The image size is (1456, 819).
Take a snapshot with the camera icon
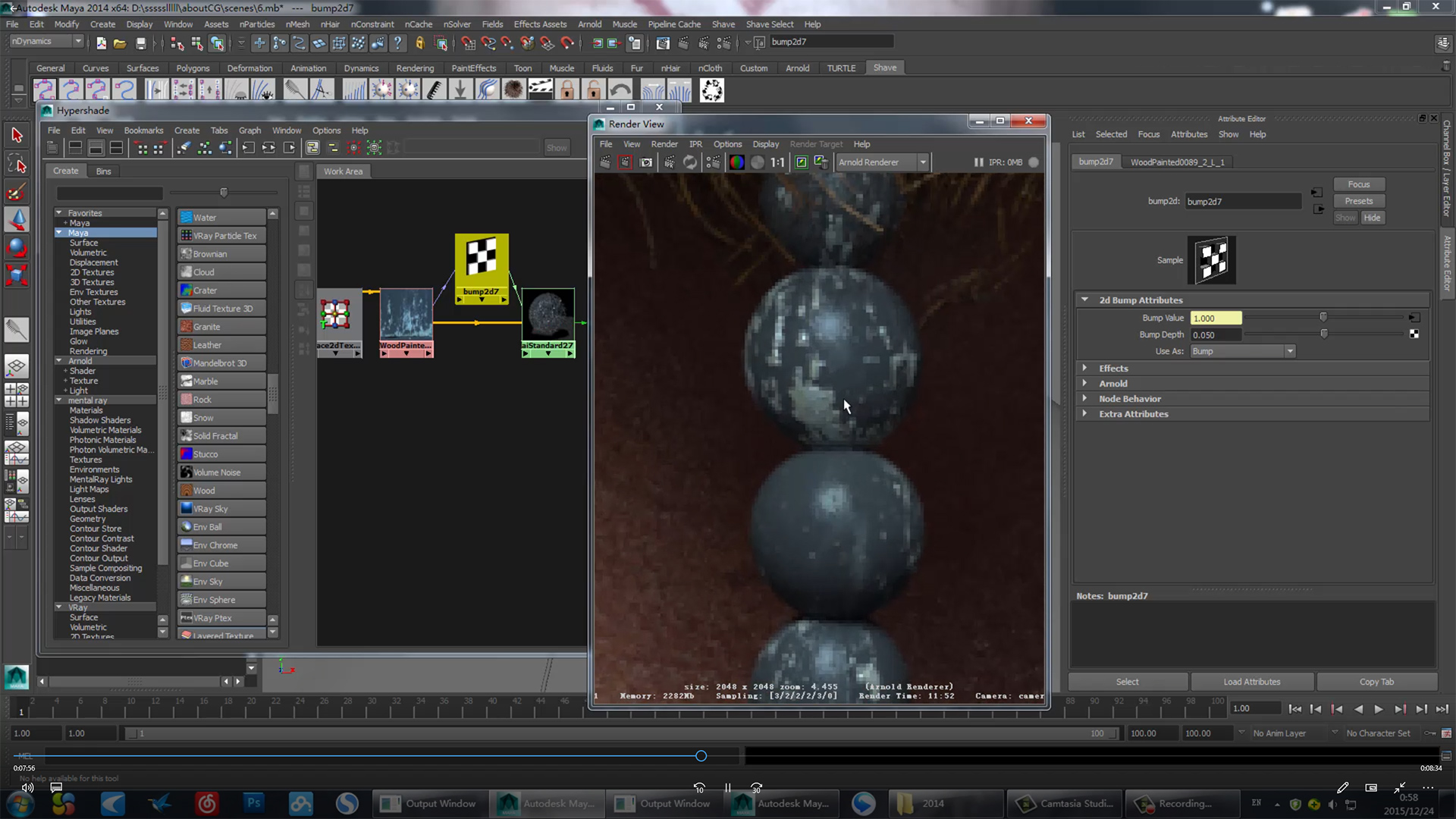point(646,162)
